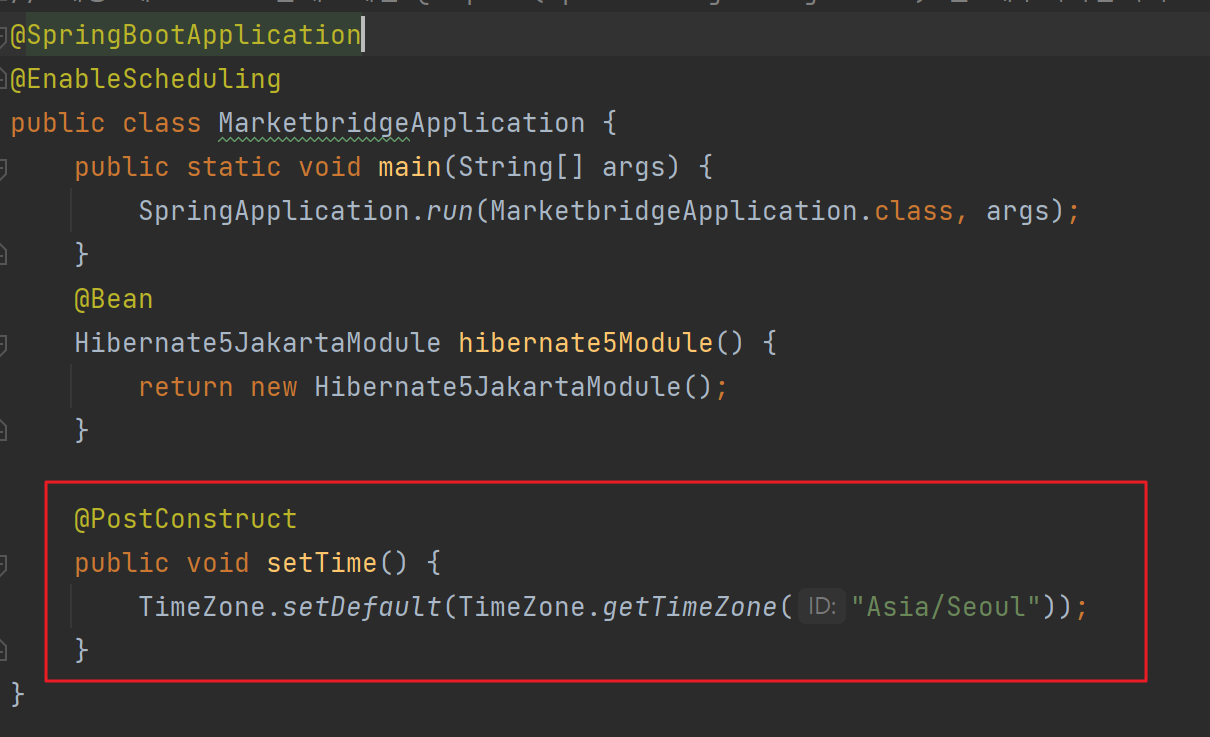Click the setDefault method call
The height and width of the screenshot is (737, 1210).
point(362,607)
